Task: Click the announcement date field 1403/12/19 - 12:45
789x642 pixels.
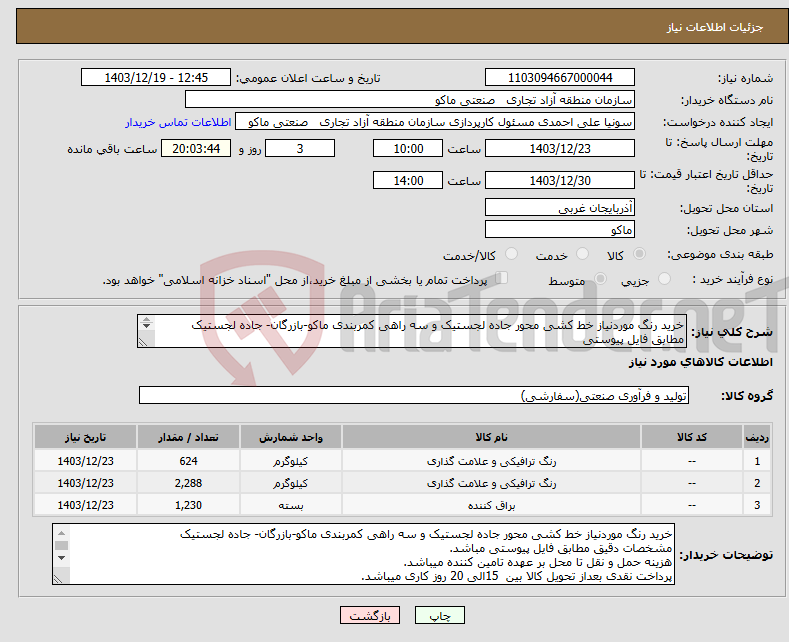Action: (156, 77)
